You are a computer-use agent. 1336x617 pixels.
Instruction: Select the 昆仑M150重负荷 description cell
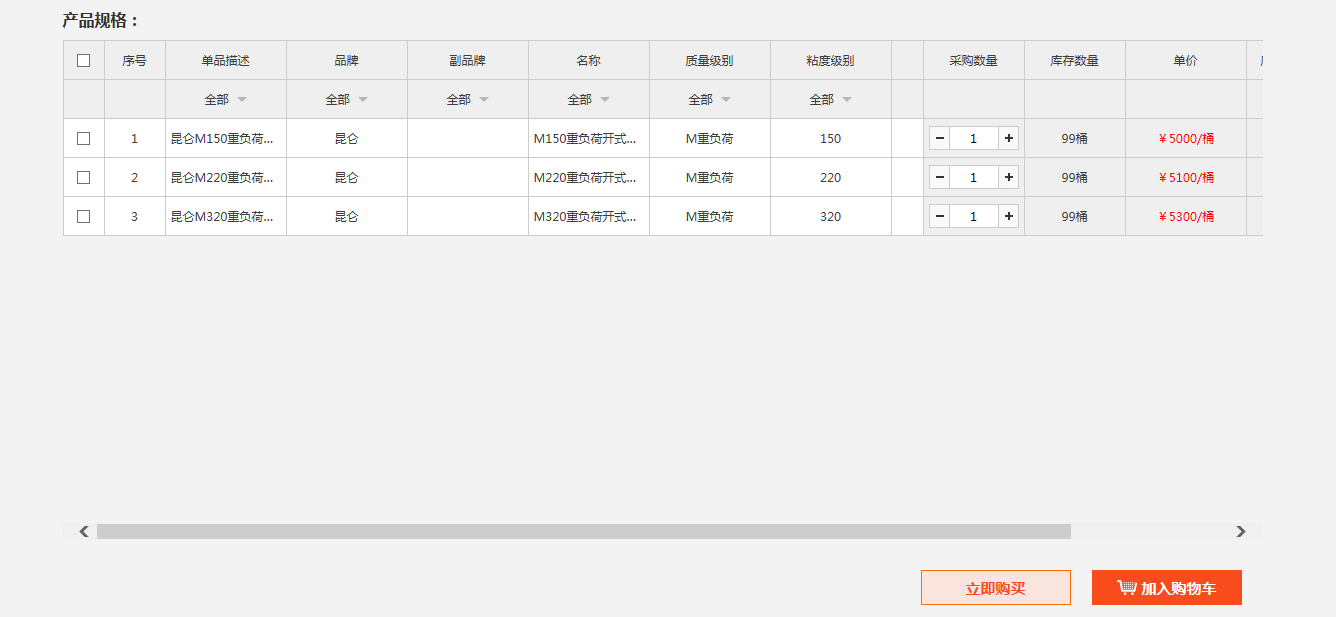click(x=226, y=138)
